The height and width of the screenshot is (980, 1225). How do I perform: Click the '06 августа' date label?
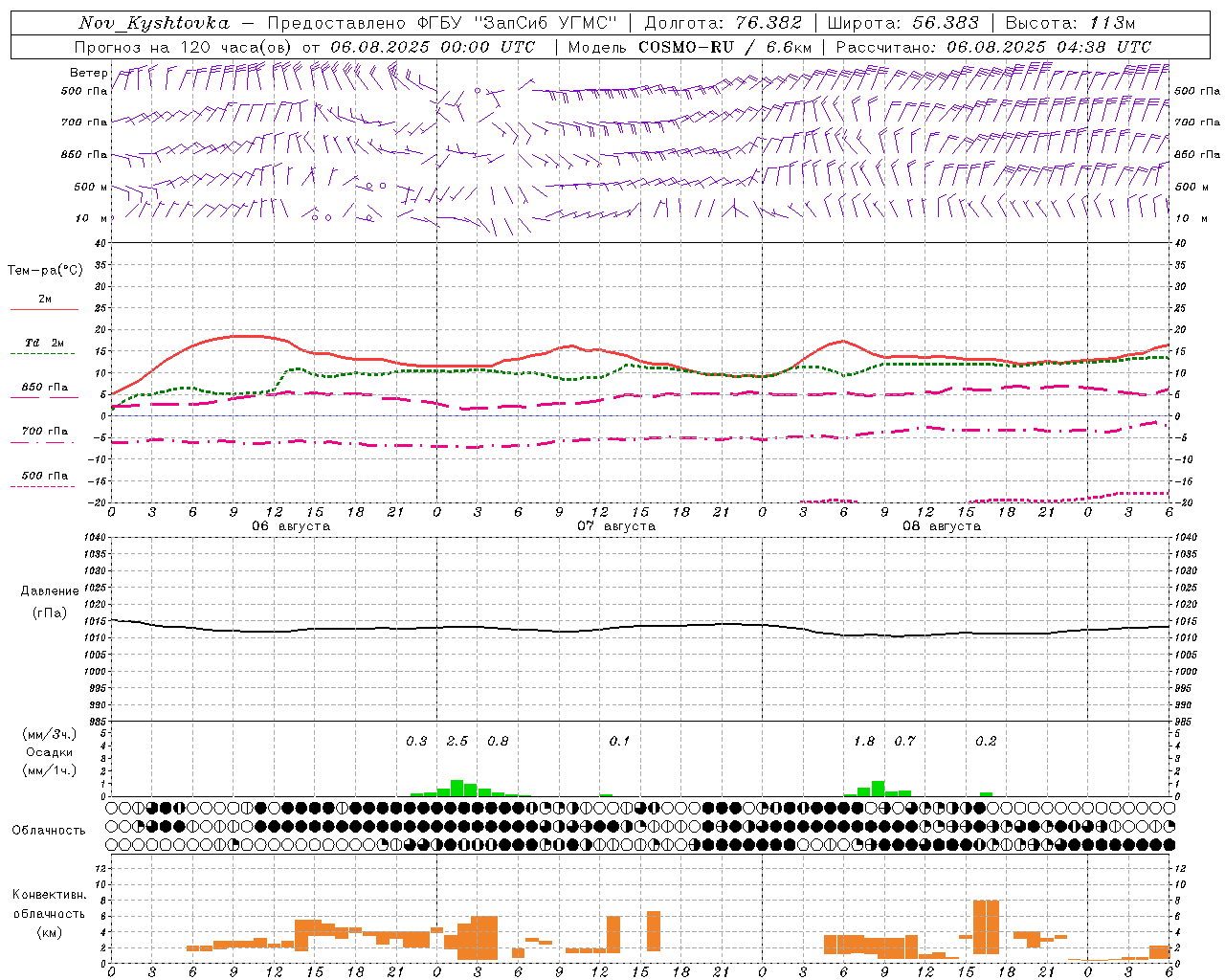click(x=291, y=526)
